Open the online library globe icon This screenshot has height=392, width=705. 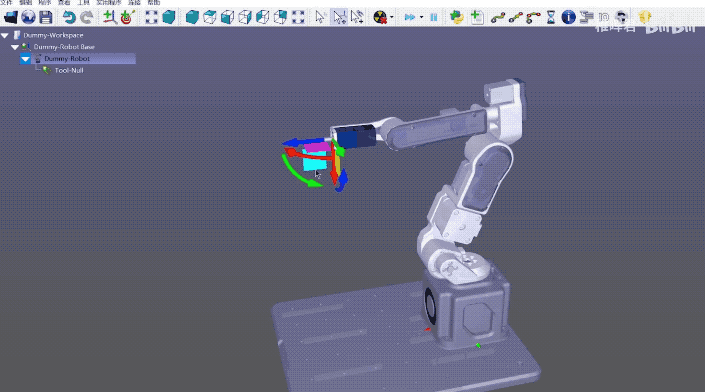coord(28,18)
